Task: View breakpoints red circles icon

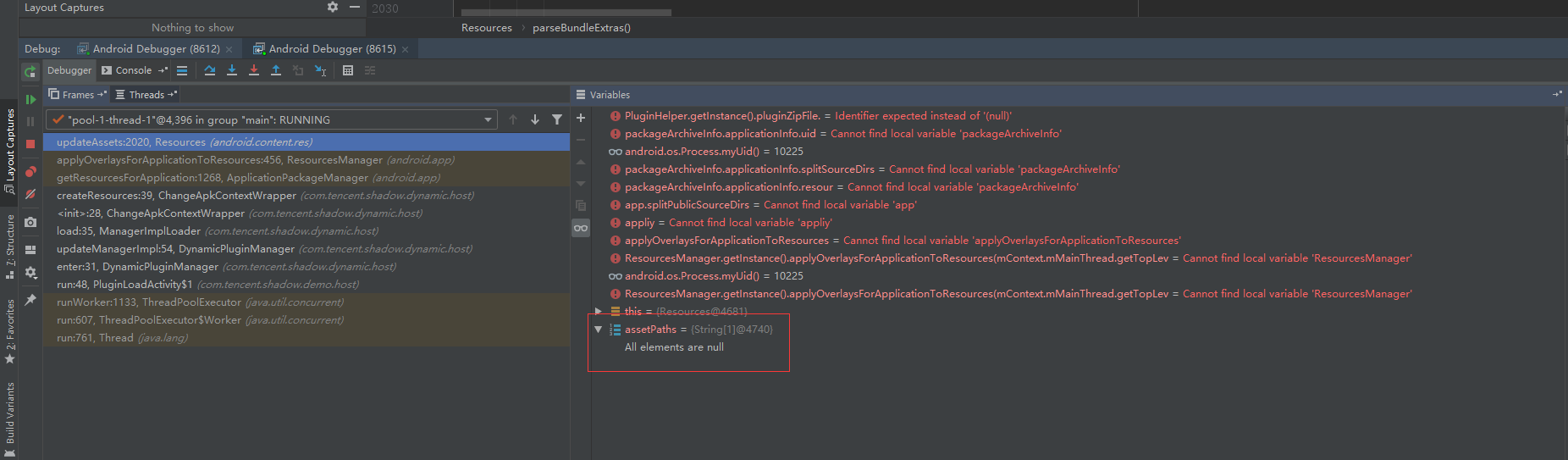Action: coord(30,172)
